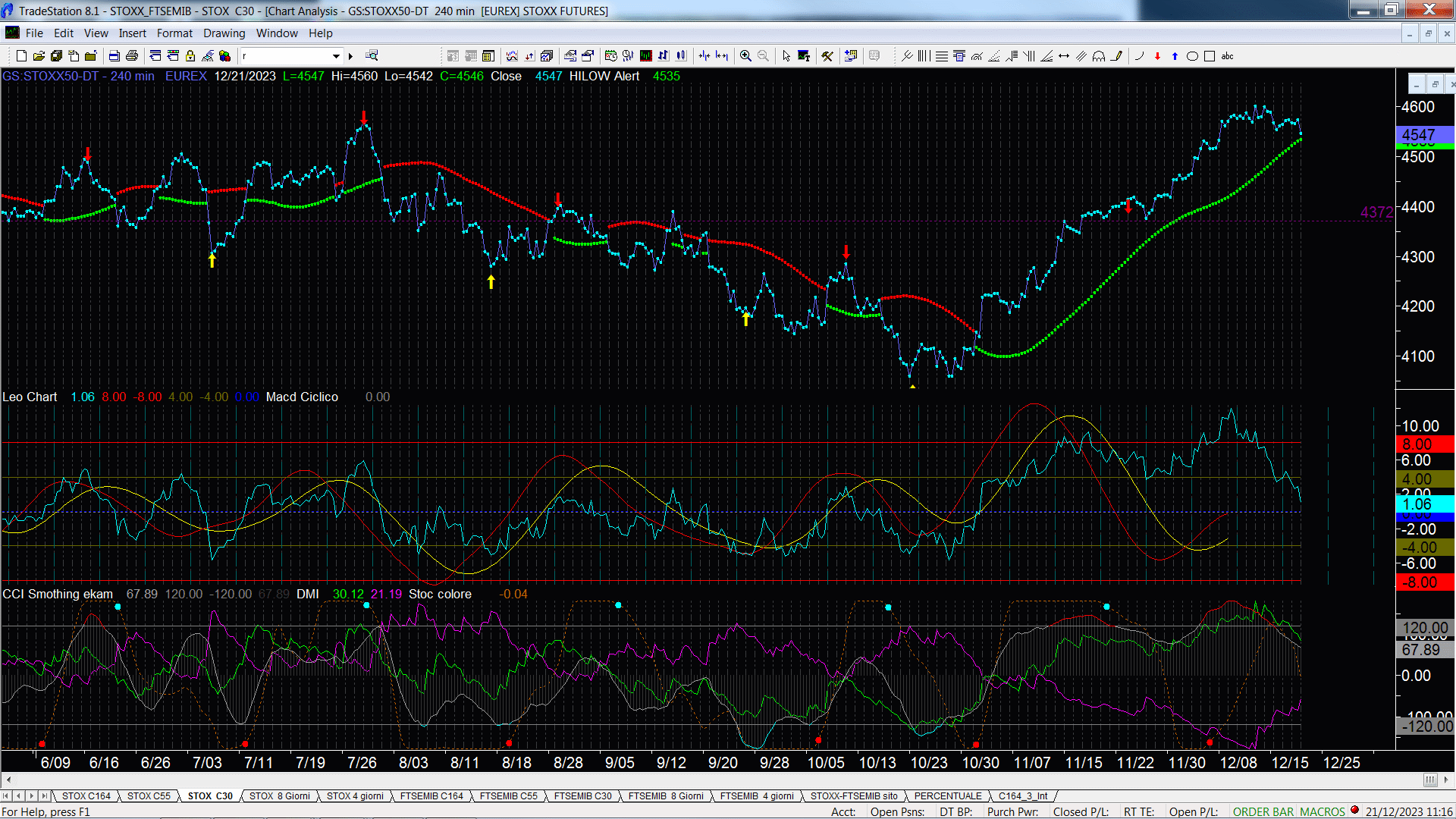
Task: Switch to the STOX C55 tab
Action: [x=149, y=796]
